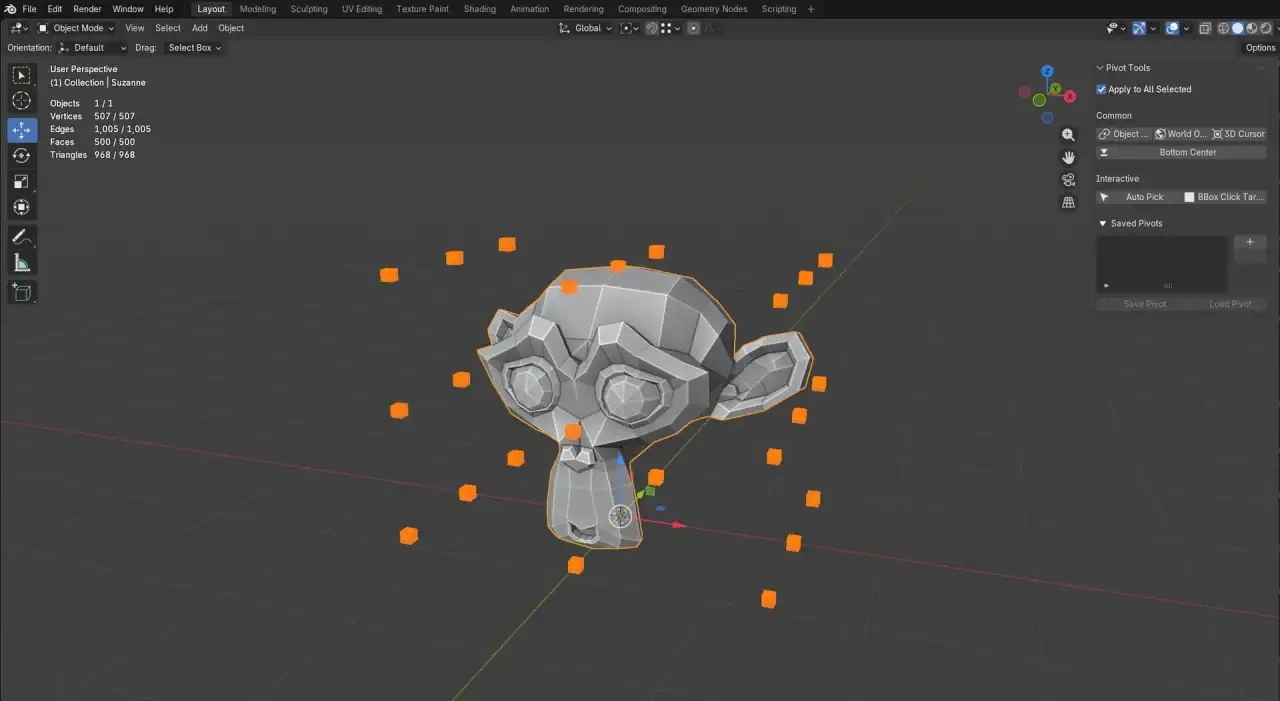Click the Bottom Center pivot button
The image size is (1280, 701).
click(1181, 153)
